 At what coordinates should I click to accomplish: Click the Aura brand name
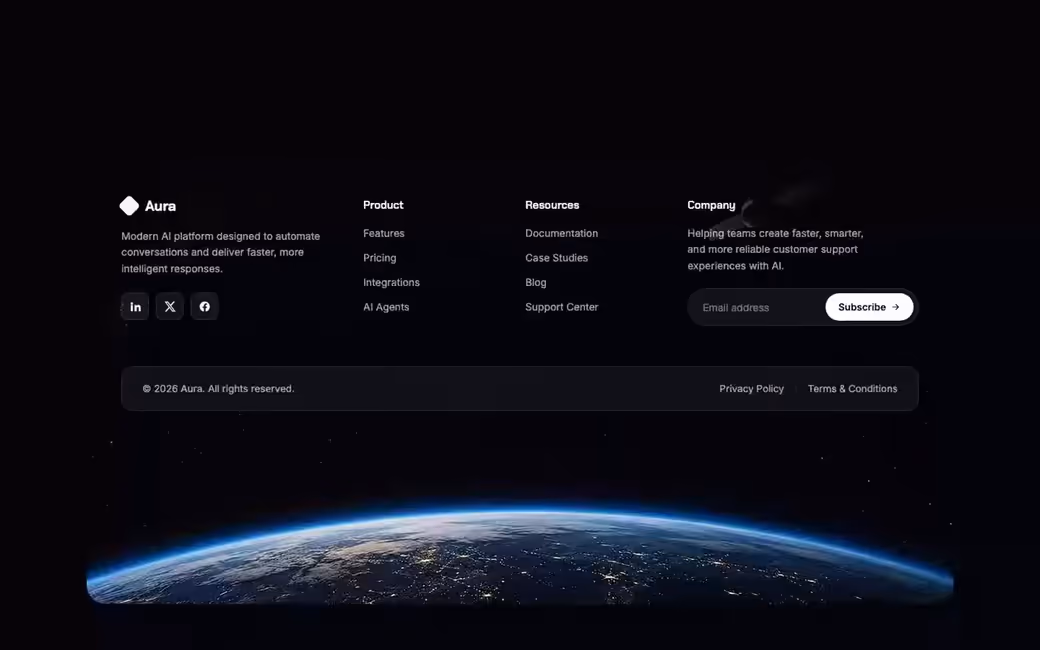[161, 206]
